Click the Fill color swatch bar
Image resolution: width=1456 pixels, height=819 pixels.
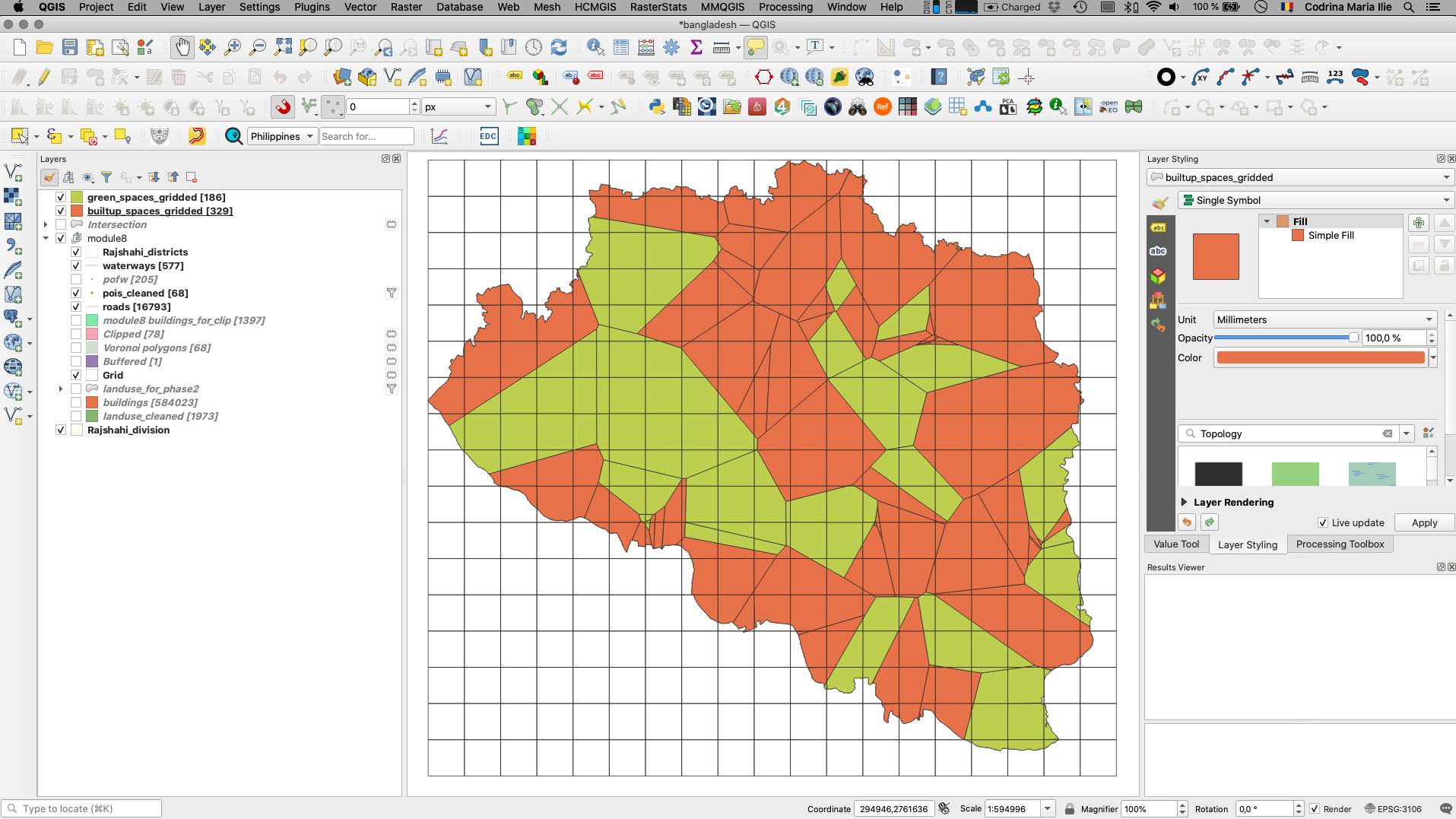click(1321, 358)
